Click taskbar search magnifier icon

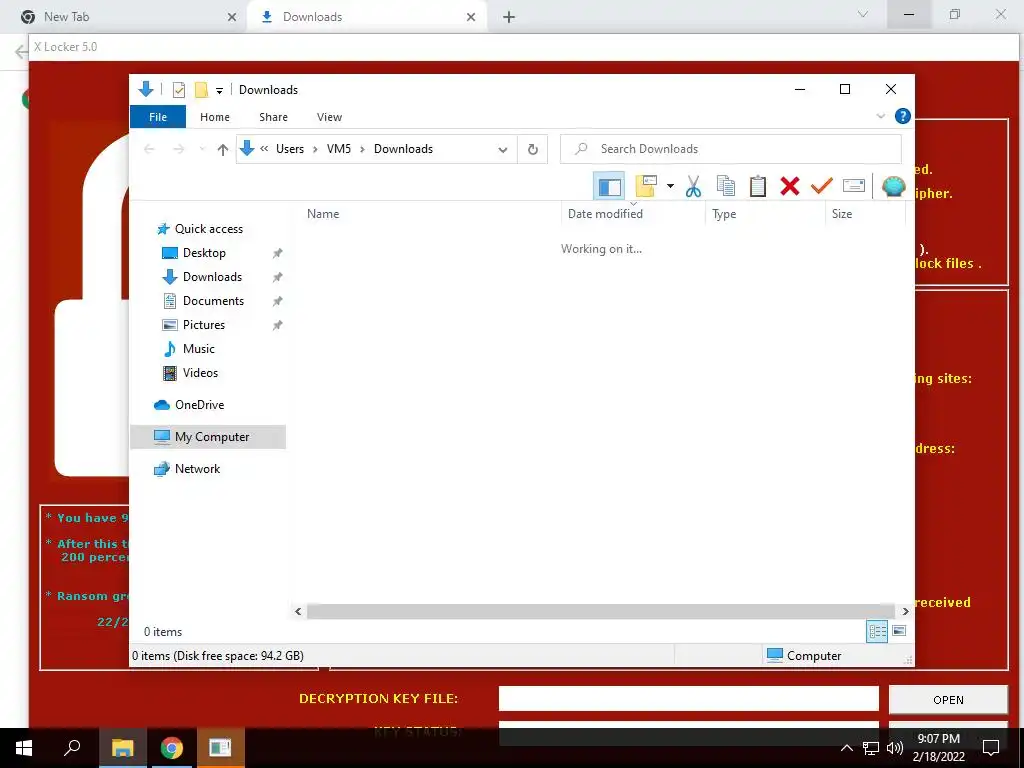(x=72, y=748)
